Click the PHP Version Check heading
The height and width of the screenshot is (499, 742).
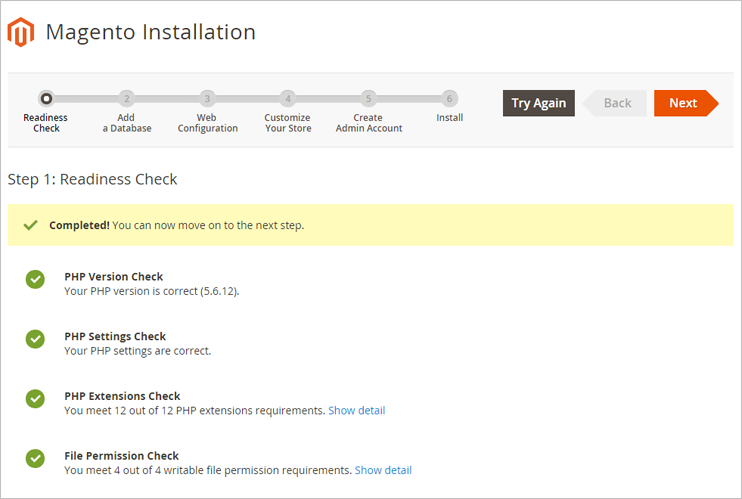tap(114, 276)
